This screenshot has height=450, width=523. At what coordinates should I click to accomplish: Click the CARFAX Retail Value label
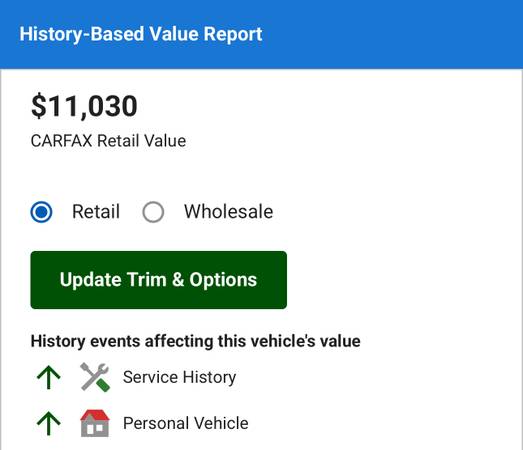point(108,141)
